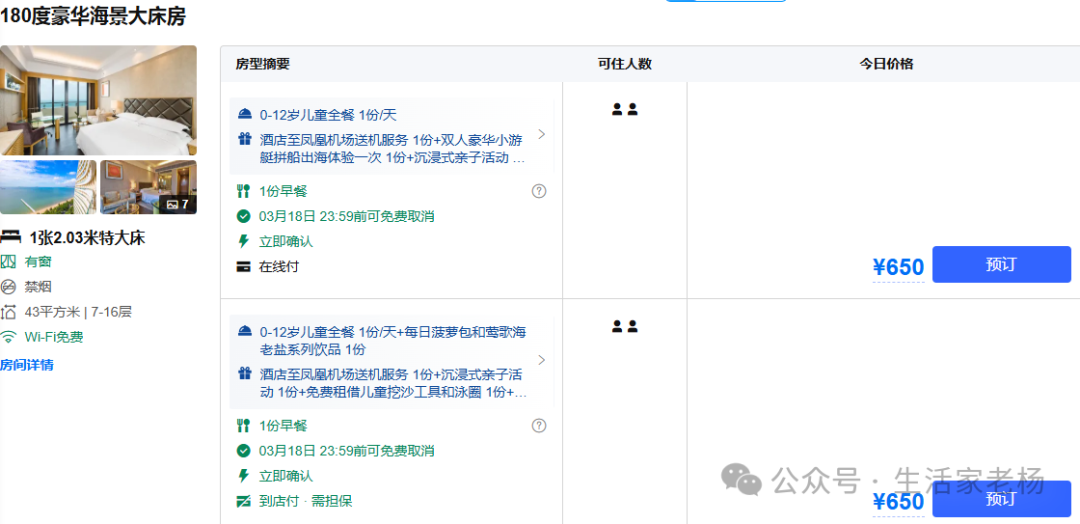
Task: Click the 在线付 payment text
Action: (279, 266)
